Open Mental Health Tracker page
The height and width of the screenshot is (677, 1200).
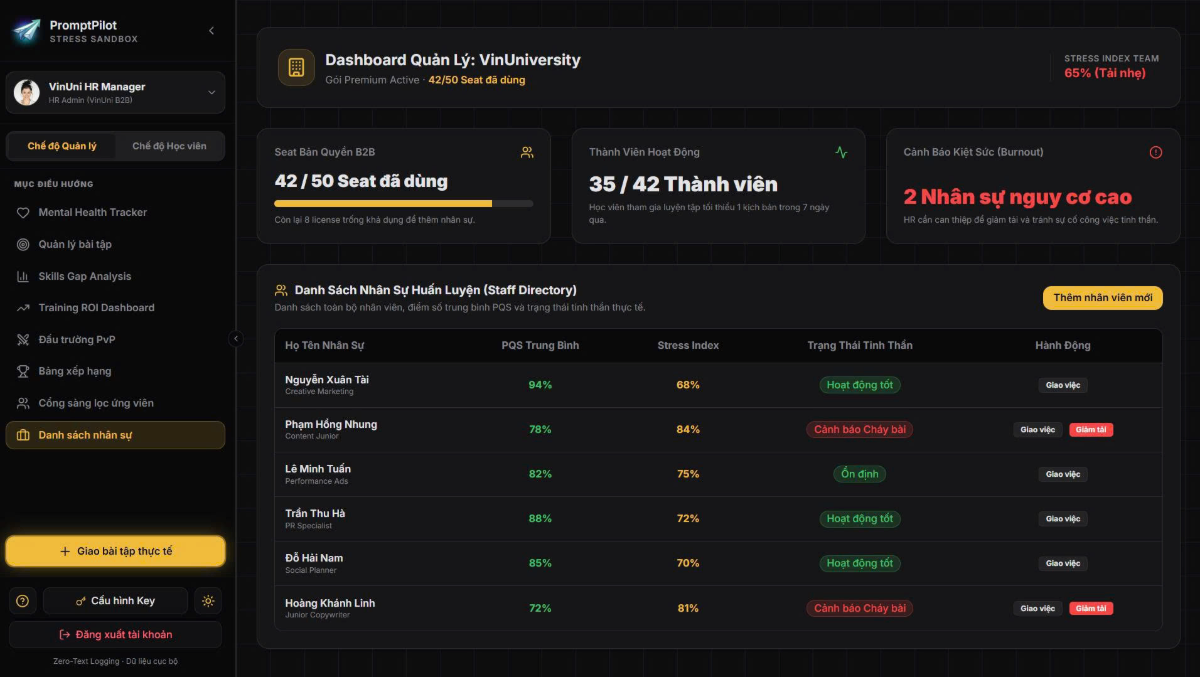click(x=115, y=212)
